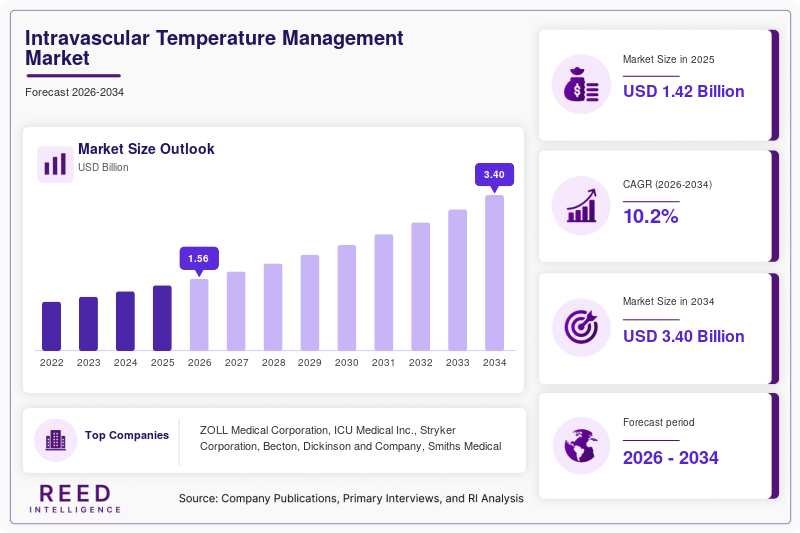Click the Forecast period label

(x=659, y=422)
